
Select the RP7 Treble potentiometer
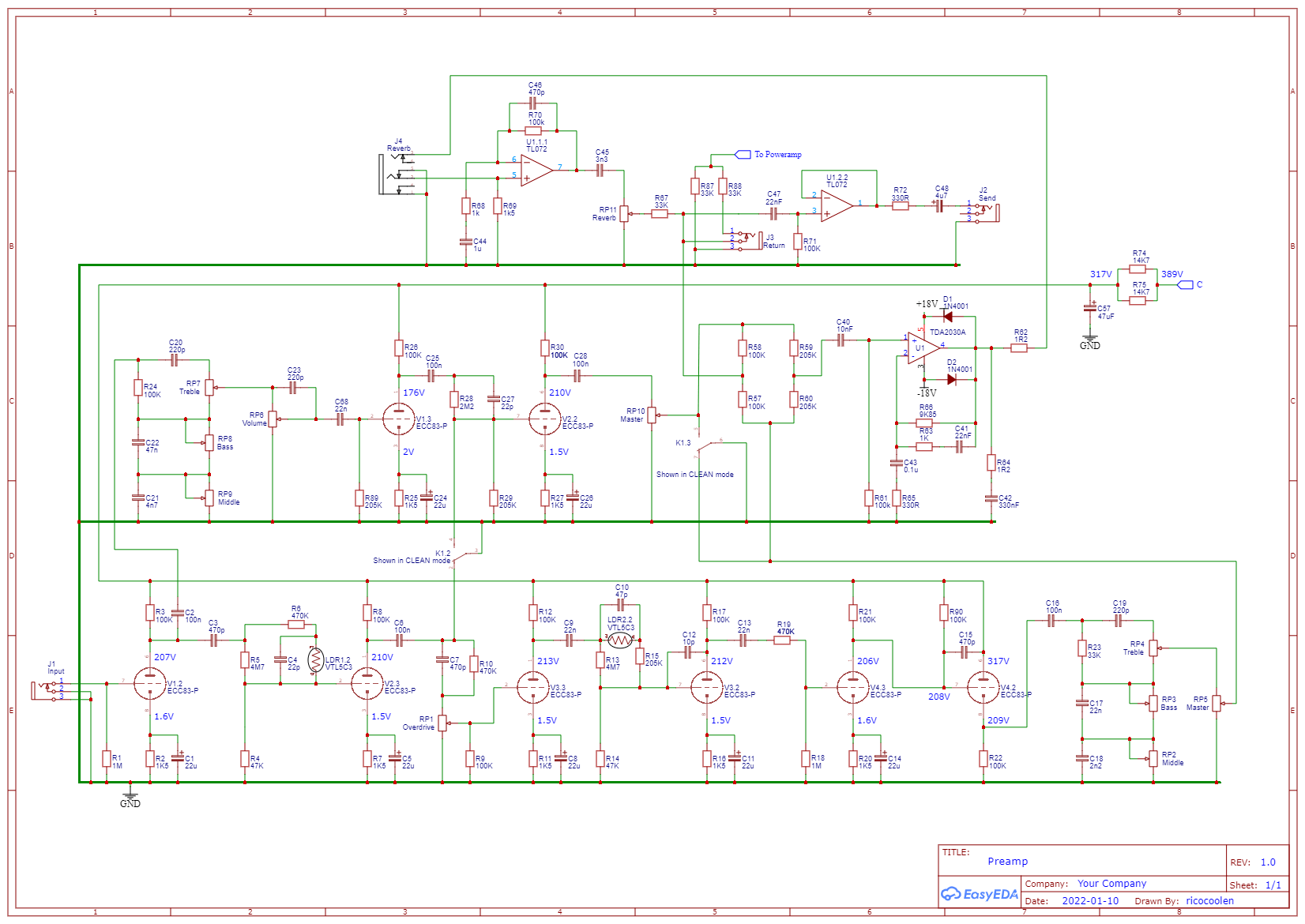[210, 388]
